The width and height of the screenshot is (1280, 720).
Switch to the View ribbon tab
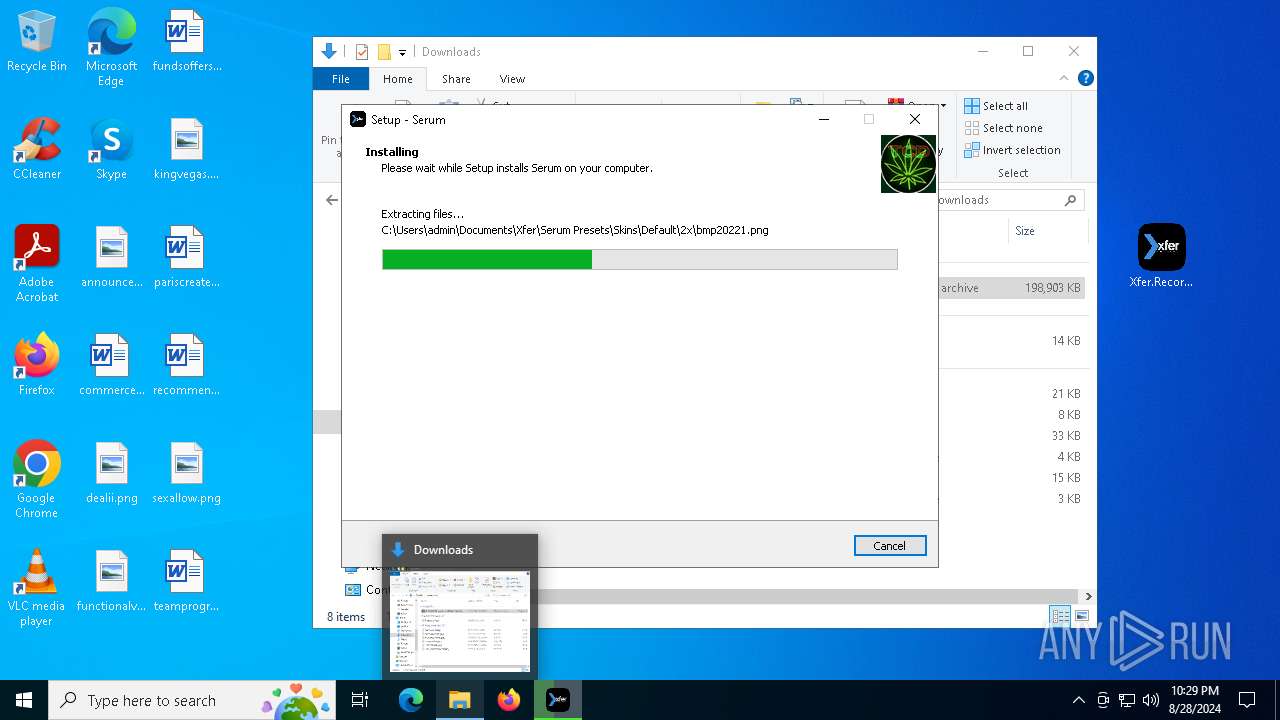click(x=512, y=79)
